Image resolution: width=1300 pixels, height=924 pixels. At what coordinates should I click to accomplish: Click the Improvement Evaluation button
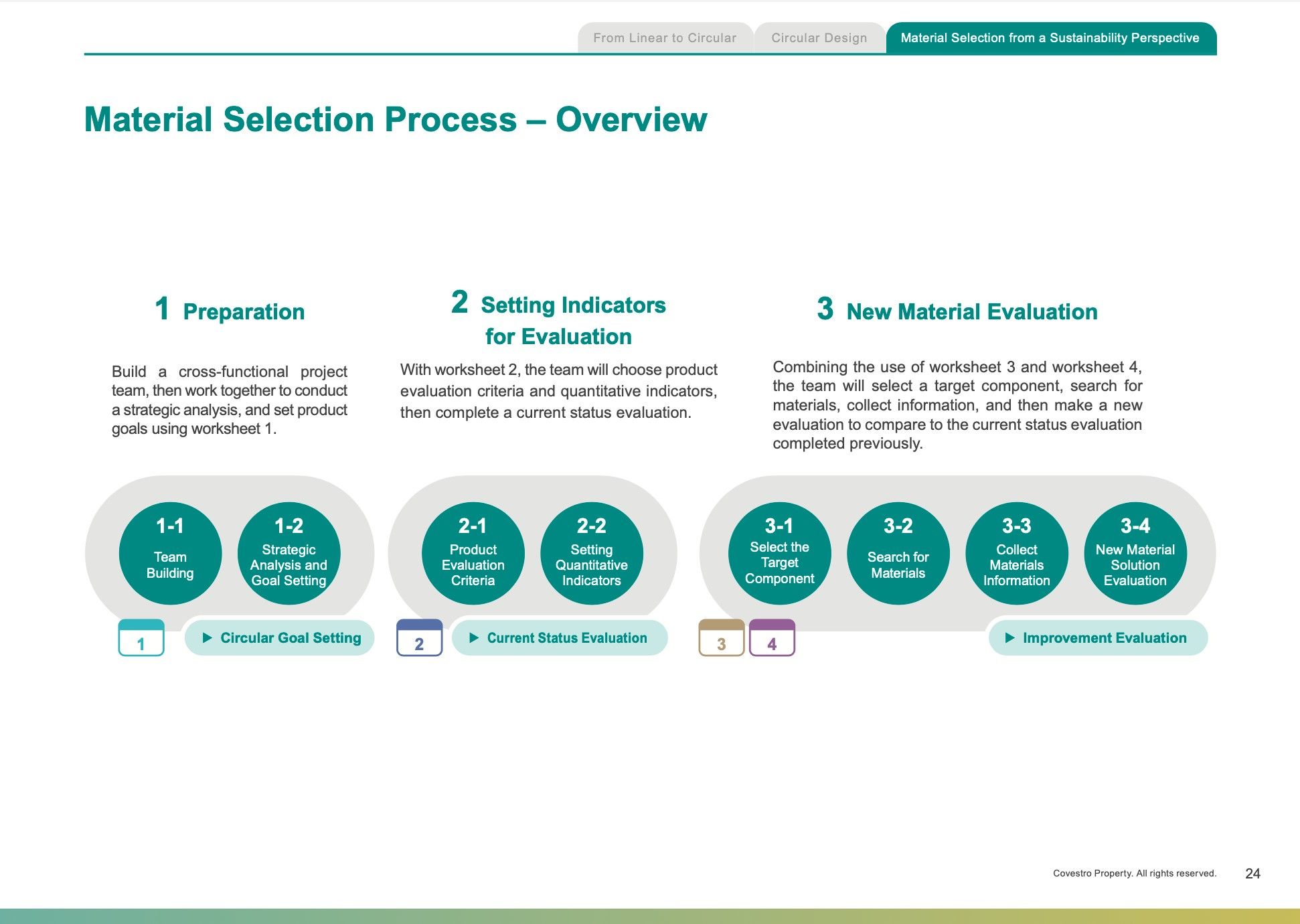pos(1097,638)
